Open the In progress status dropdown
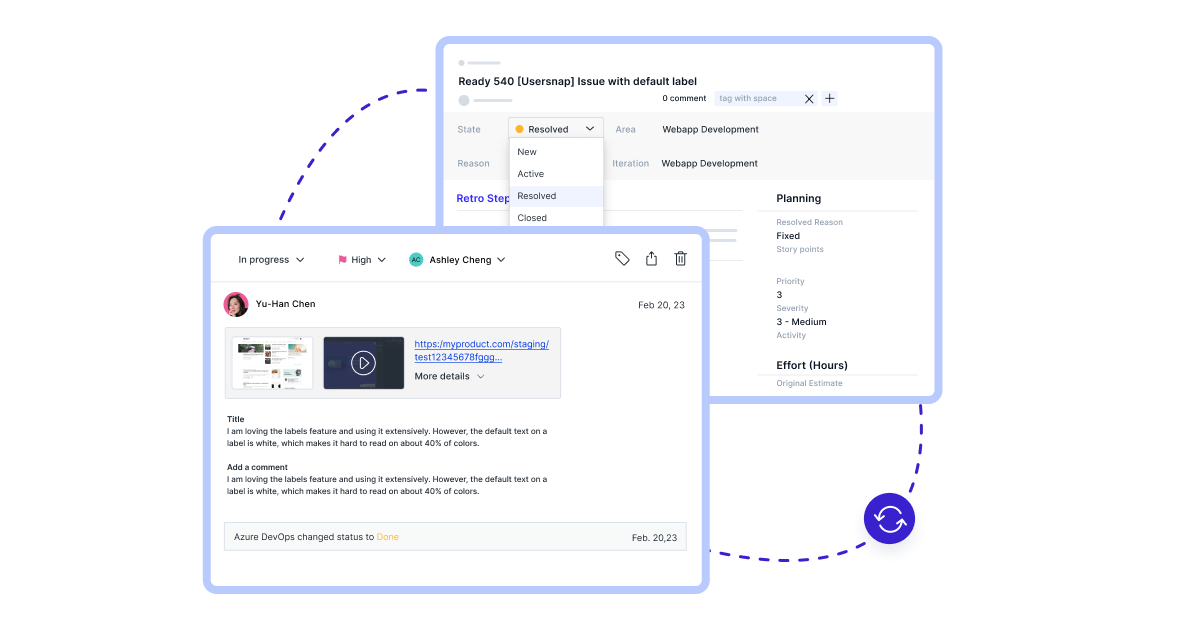 (271, 260)
